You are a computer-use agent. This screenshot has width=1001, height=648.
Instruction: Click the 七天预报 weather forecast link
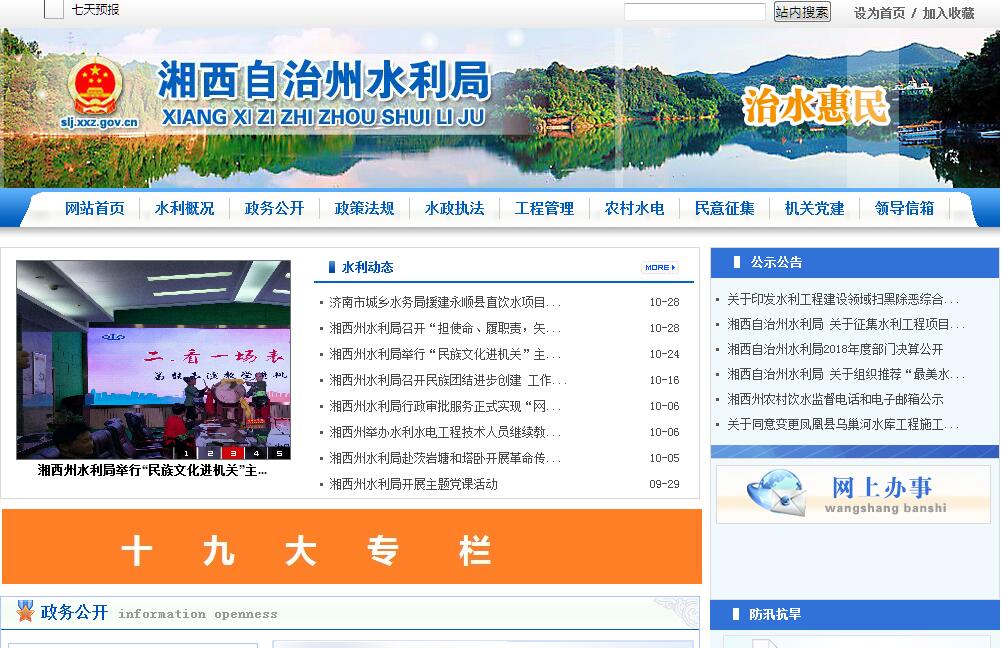95,10
